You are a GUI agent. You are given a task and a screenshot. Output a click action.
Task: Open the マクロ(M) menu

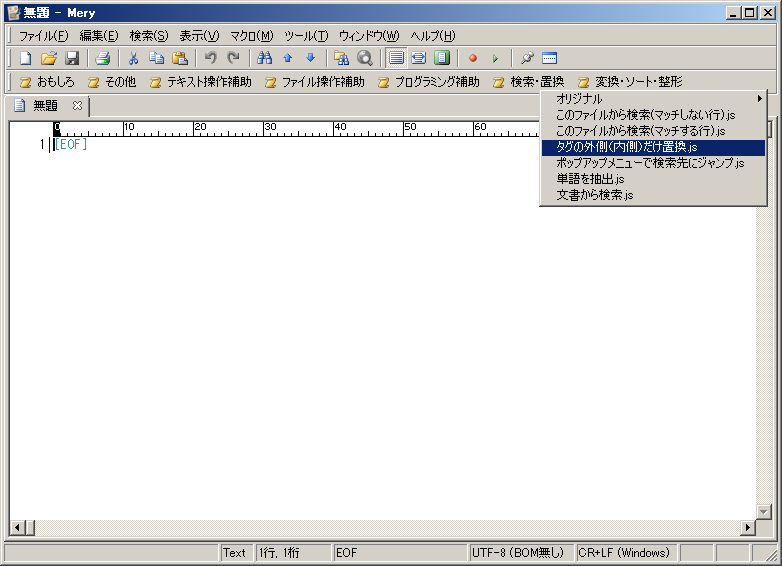pyautogui.click(x=251, y=36)
